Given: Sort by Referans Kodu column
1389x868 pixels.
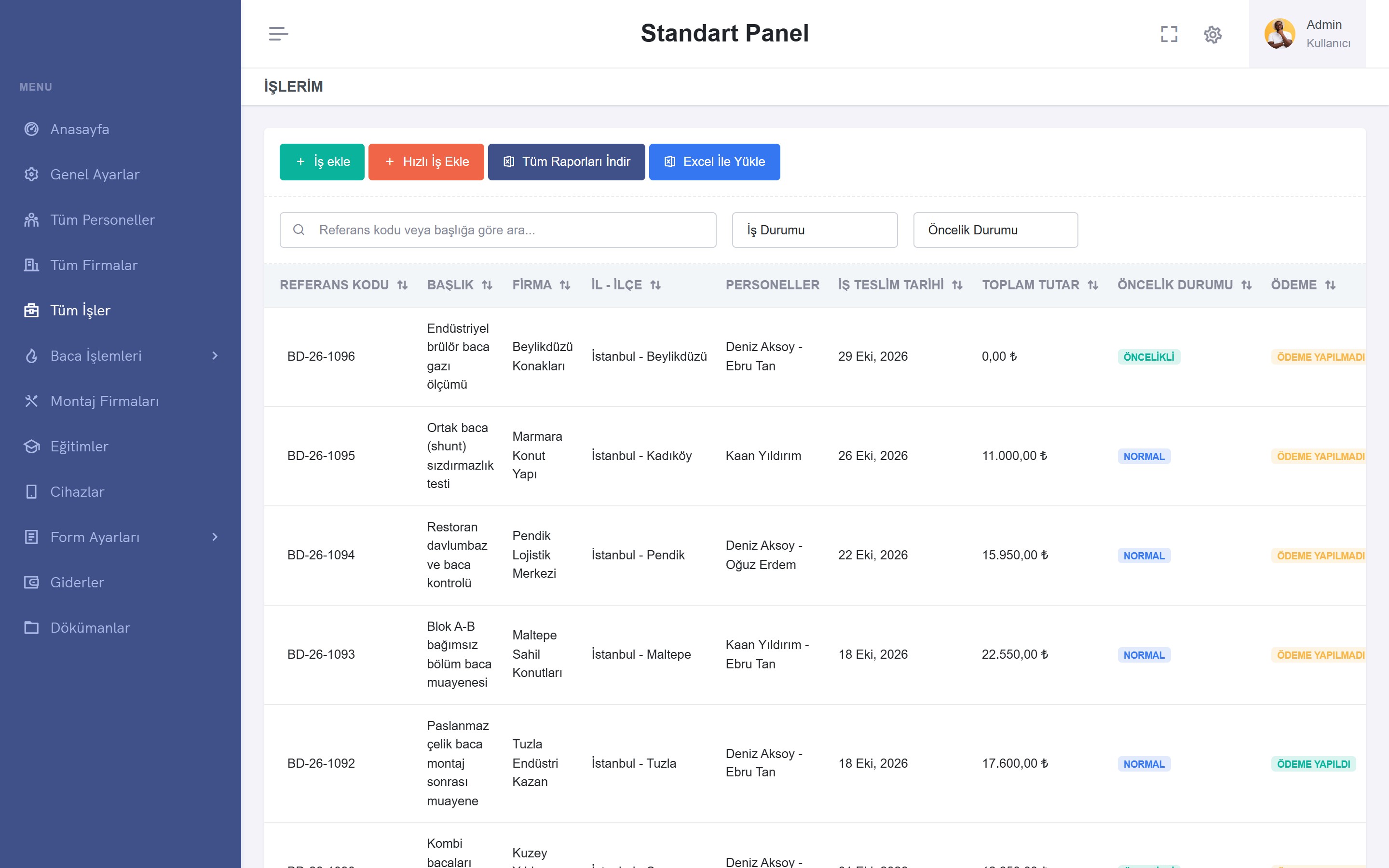Looking at the screenshot, I should (402, 285).
